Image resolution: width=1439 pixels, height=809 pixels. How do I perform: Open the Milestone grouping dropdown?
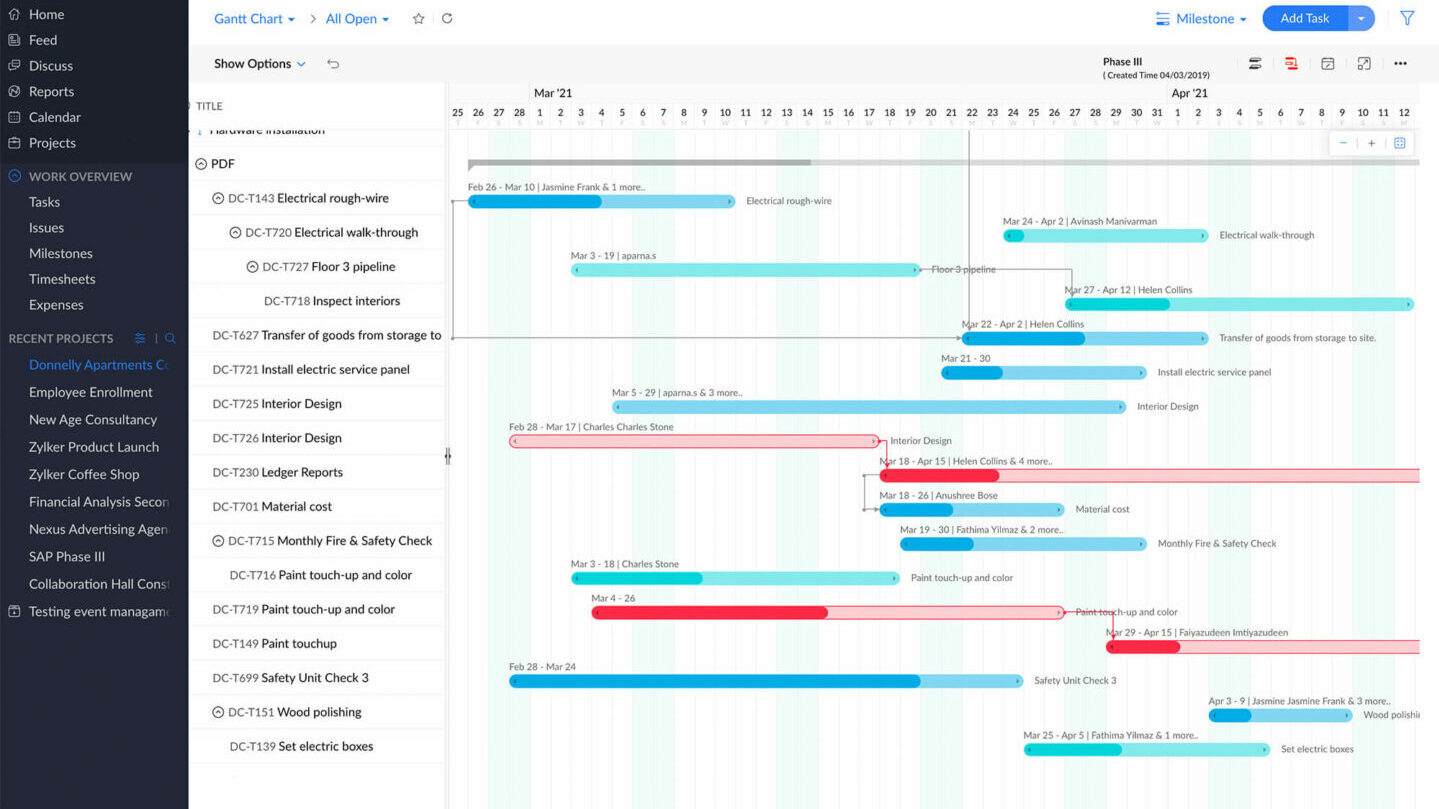[1201, 19]
